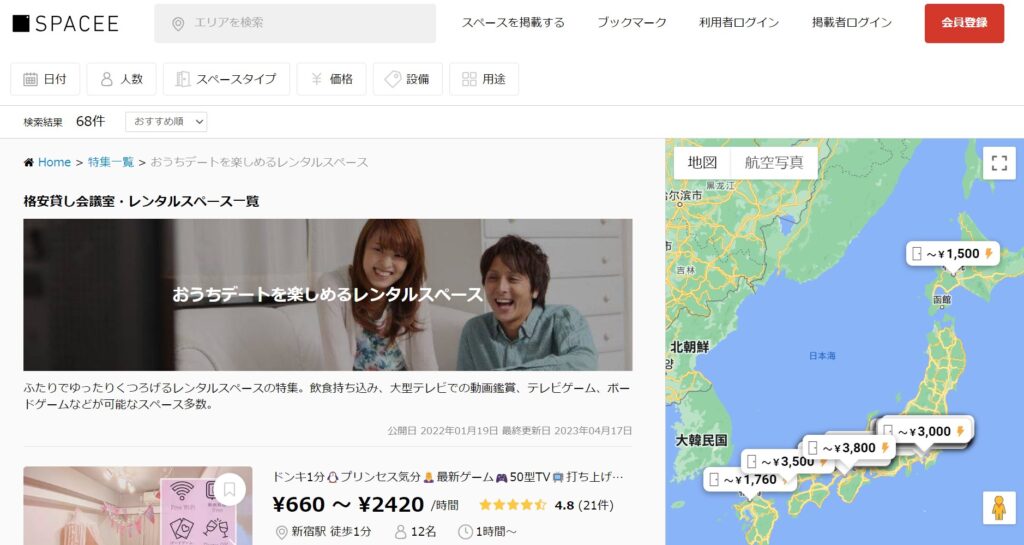The height and width of the screenshot is (545, 1024).
Task: Expand the スペースタイプ filter
Action: click(x=226, y=79)
